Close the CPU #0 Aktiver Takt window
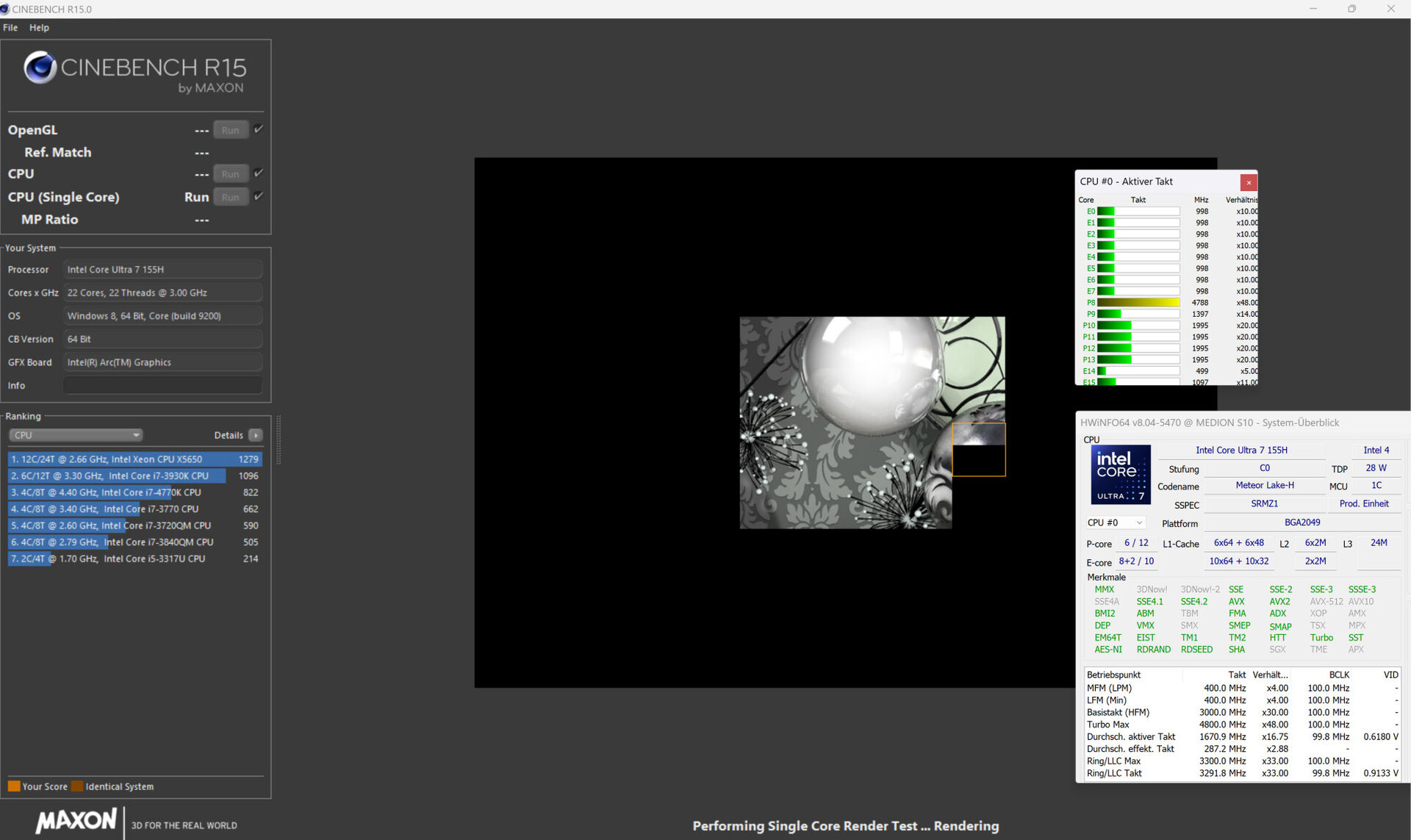The image size is (1411, 840). tap(1248, 182)
